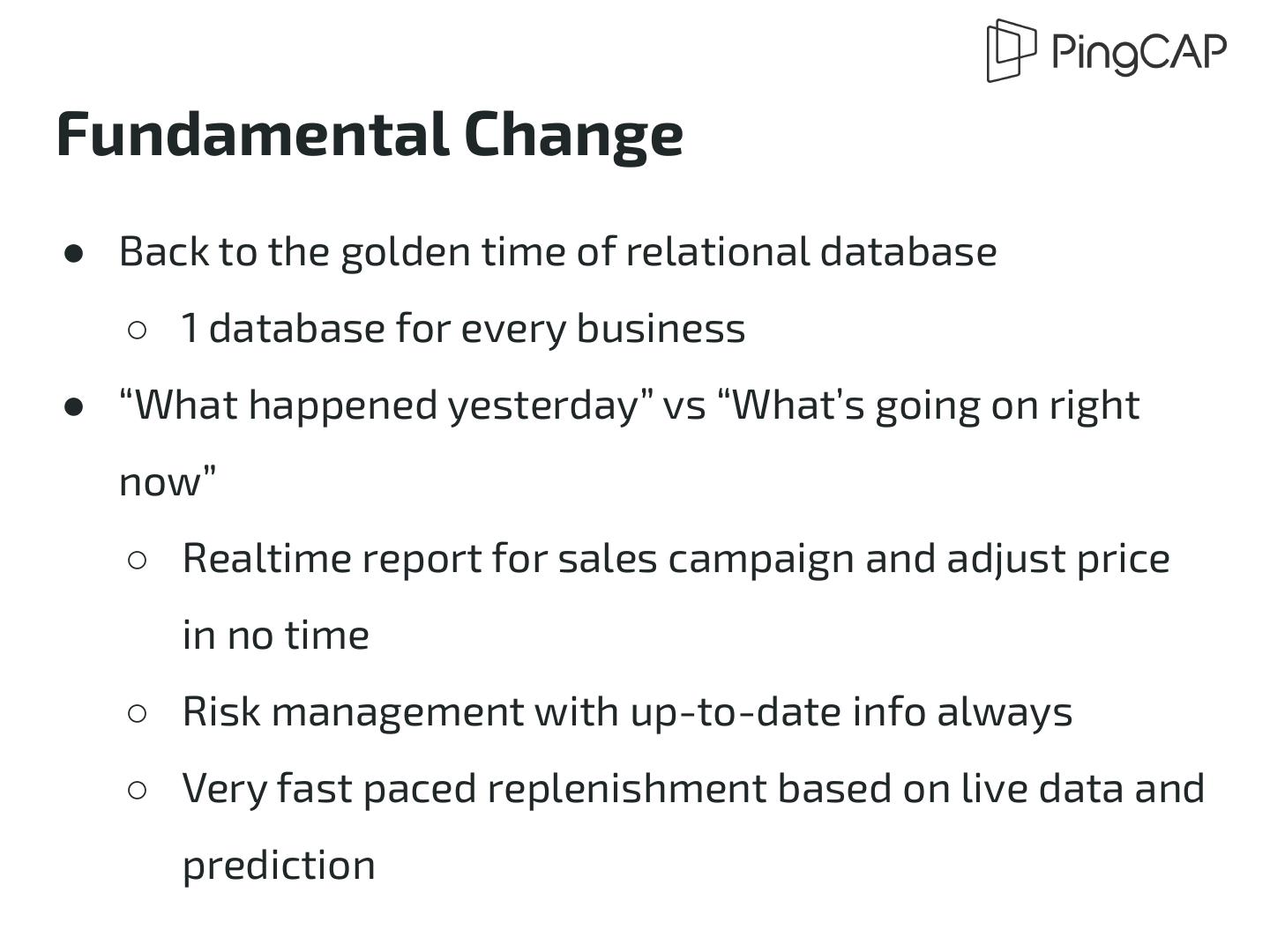Click the filled bullet before "Back to the golden"
The height and width of the screenshot is (952, 1270).
[x=75, y=254]
